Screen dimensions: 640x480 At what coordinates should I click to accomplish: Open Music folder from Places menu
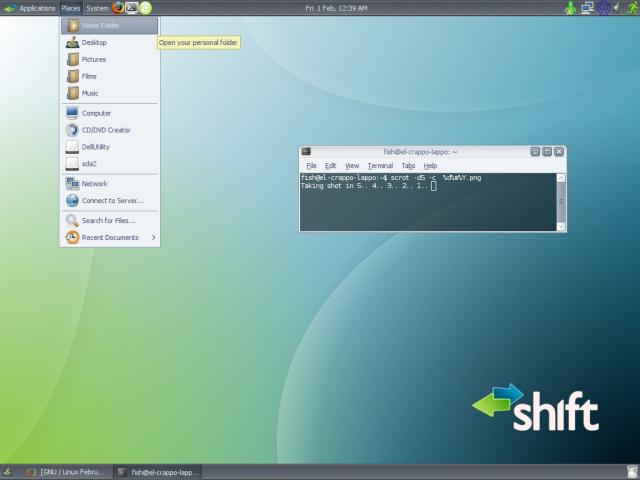(110, 93)
